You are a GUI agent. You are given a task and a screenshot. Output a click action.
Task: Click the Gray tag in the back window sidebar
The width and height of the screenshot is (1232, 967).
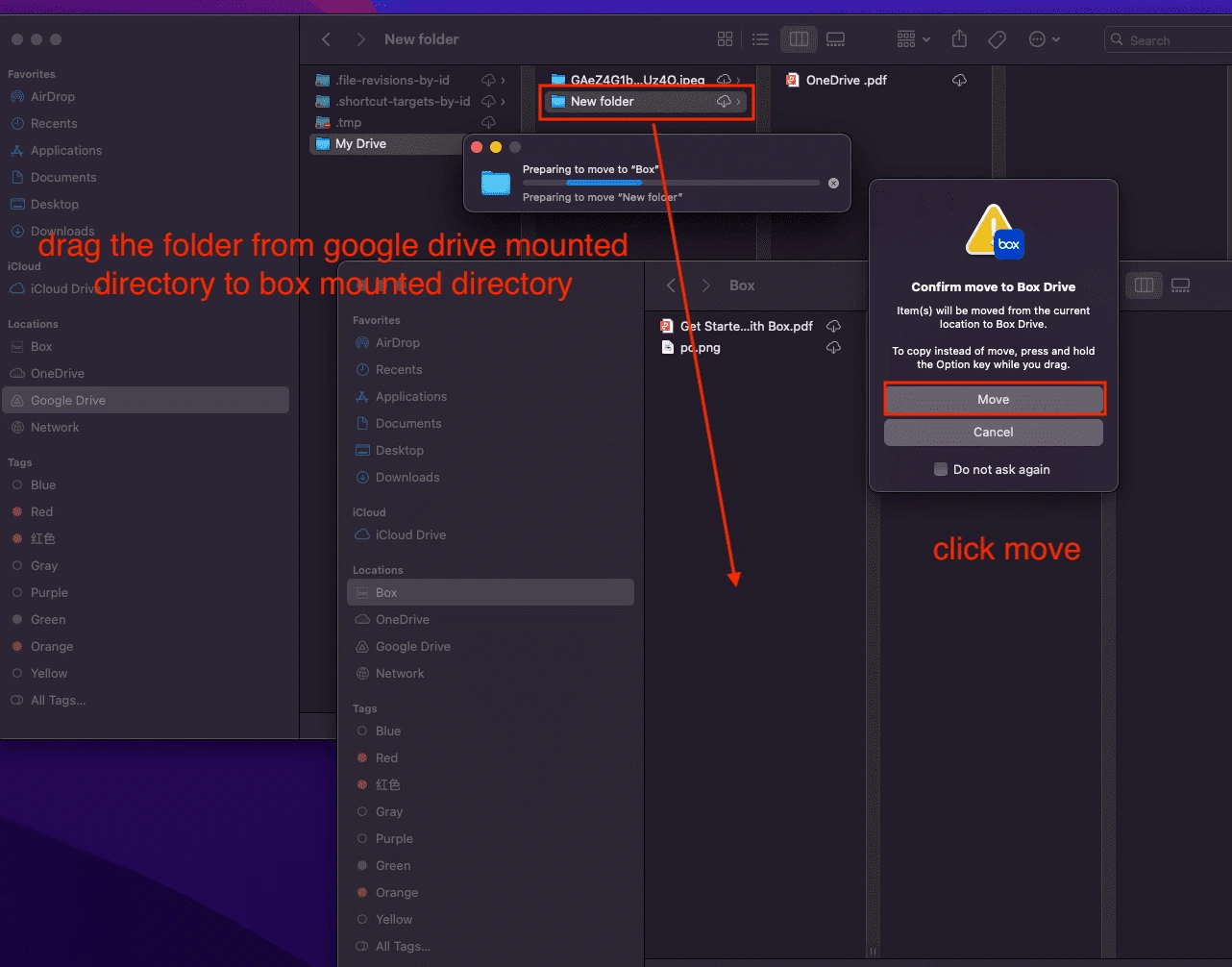coord(43,565)
